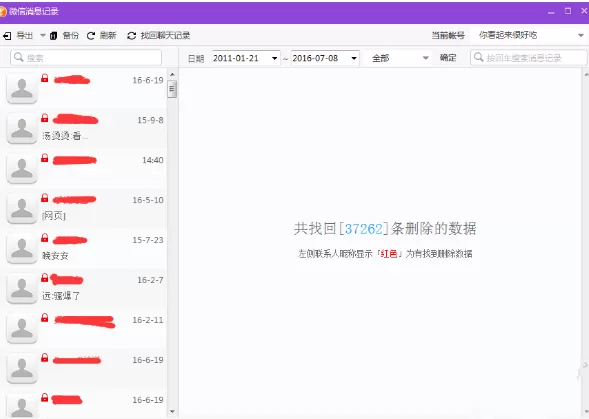Click the 导出 export icon
589x419 pixels.
click(x=7, y=36)
